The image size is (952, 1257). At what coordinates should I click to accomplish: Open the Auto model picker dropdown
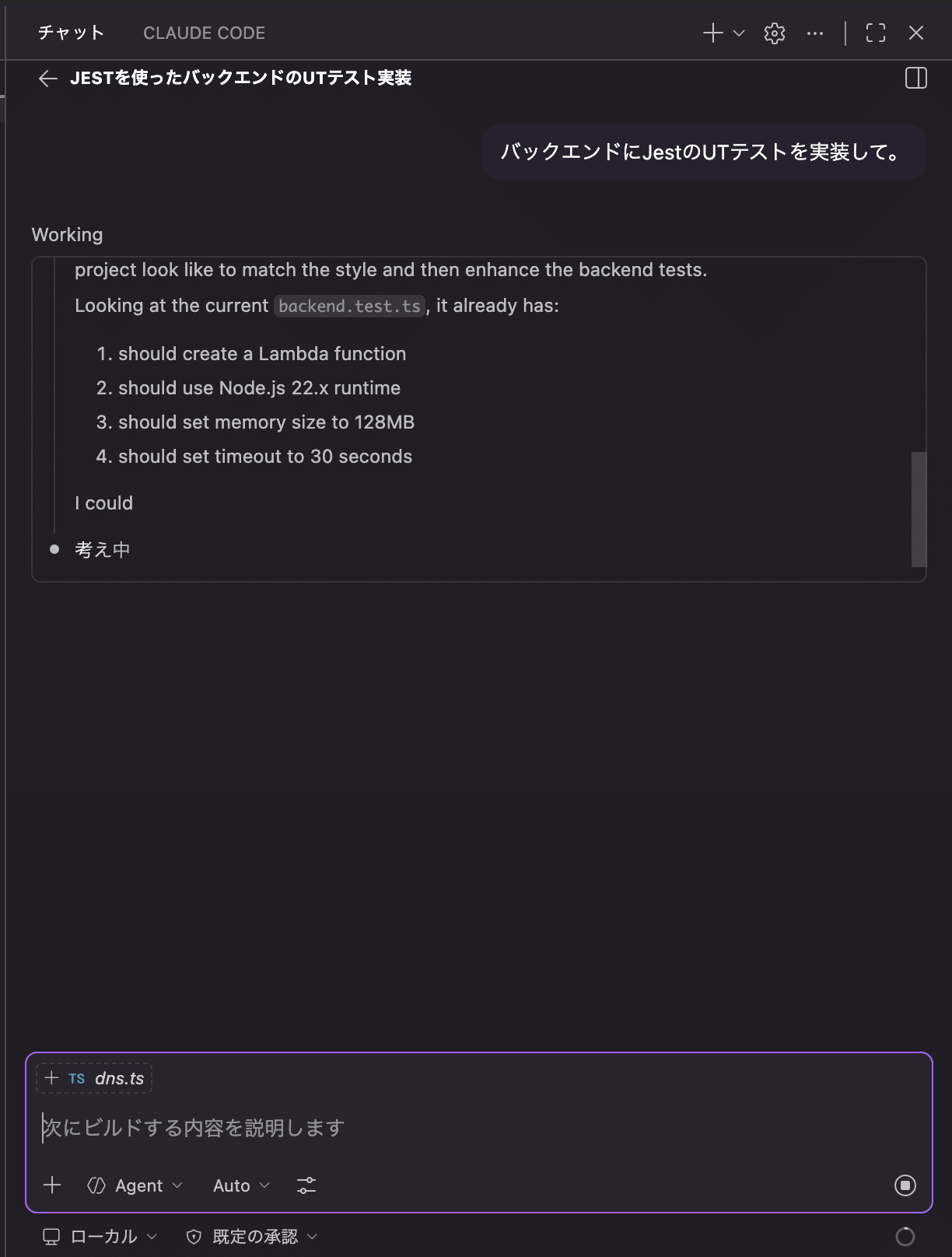[241, 1185]
